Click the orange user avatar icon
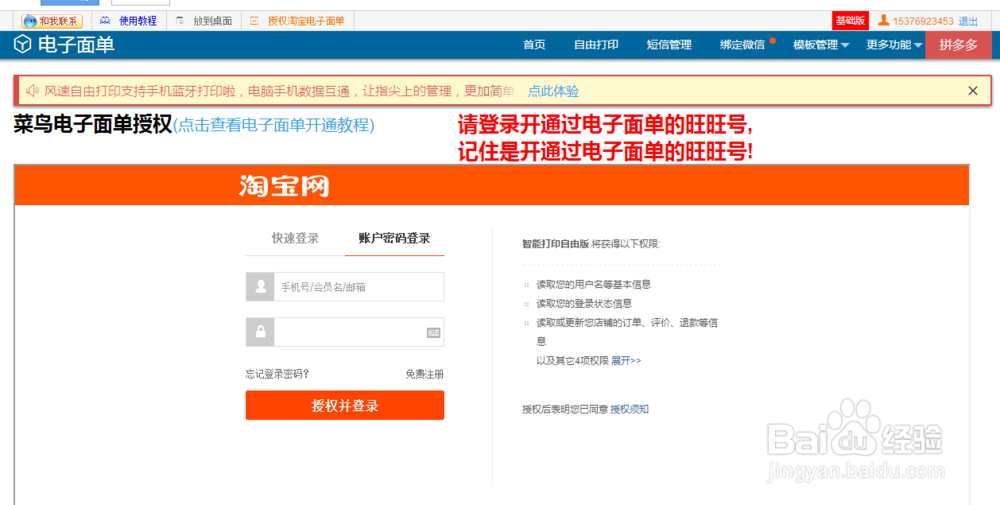 pyautogui.click(x=883, y=20)
